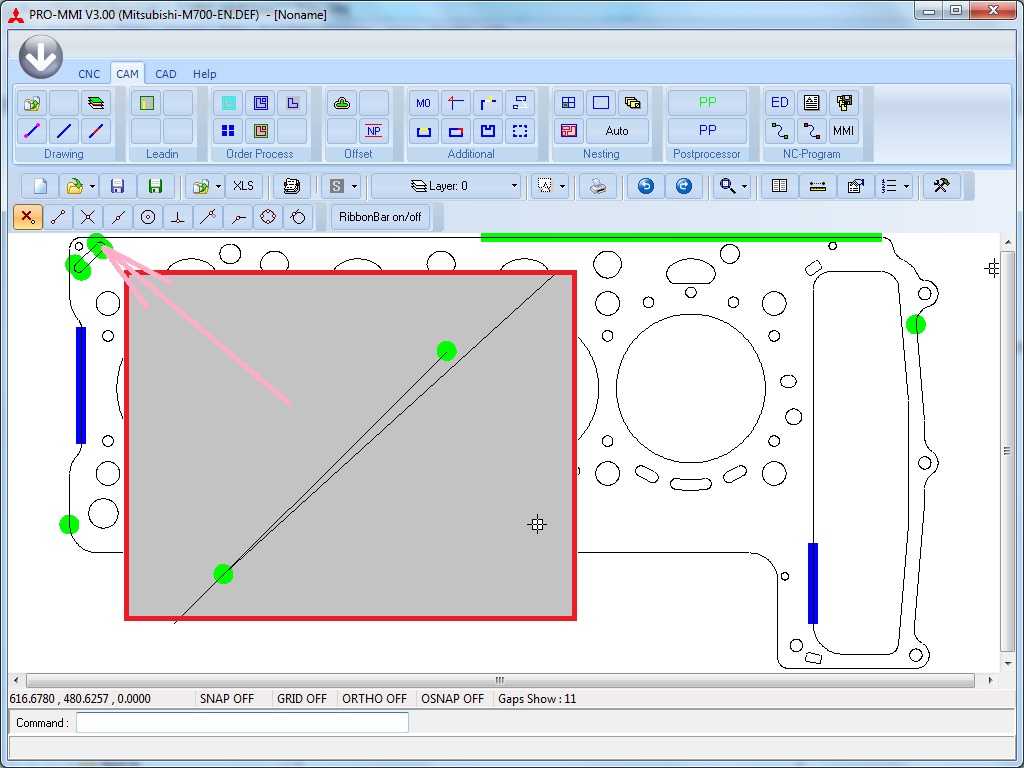Image resolution: width=1024 pixels, height=768 pixels.
Task: Click the MMI icon in NC-Program group
Action: tap(844, 131)
